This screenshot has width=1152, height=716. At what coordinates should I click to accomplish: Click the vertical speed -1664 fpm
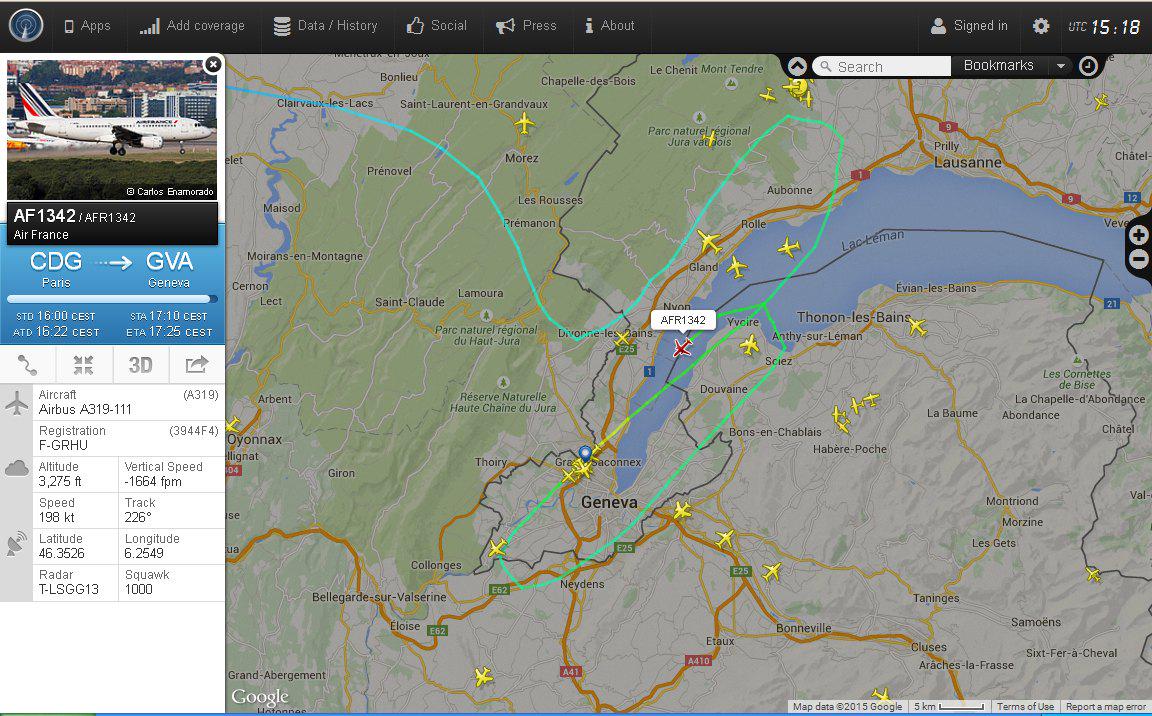point(153,482)
